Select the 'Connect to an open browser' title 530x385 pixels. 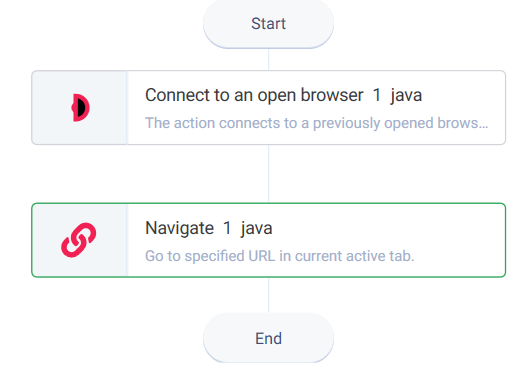(x=254, y=95)
